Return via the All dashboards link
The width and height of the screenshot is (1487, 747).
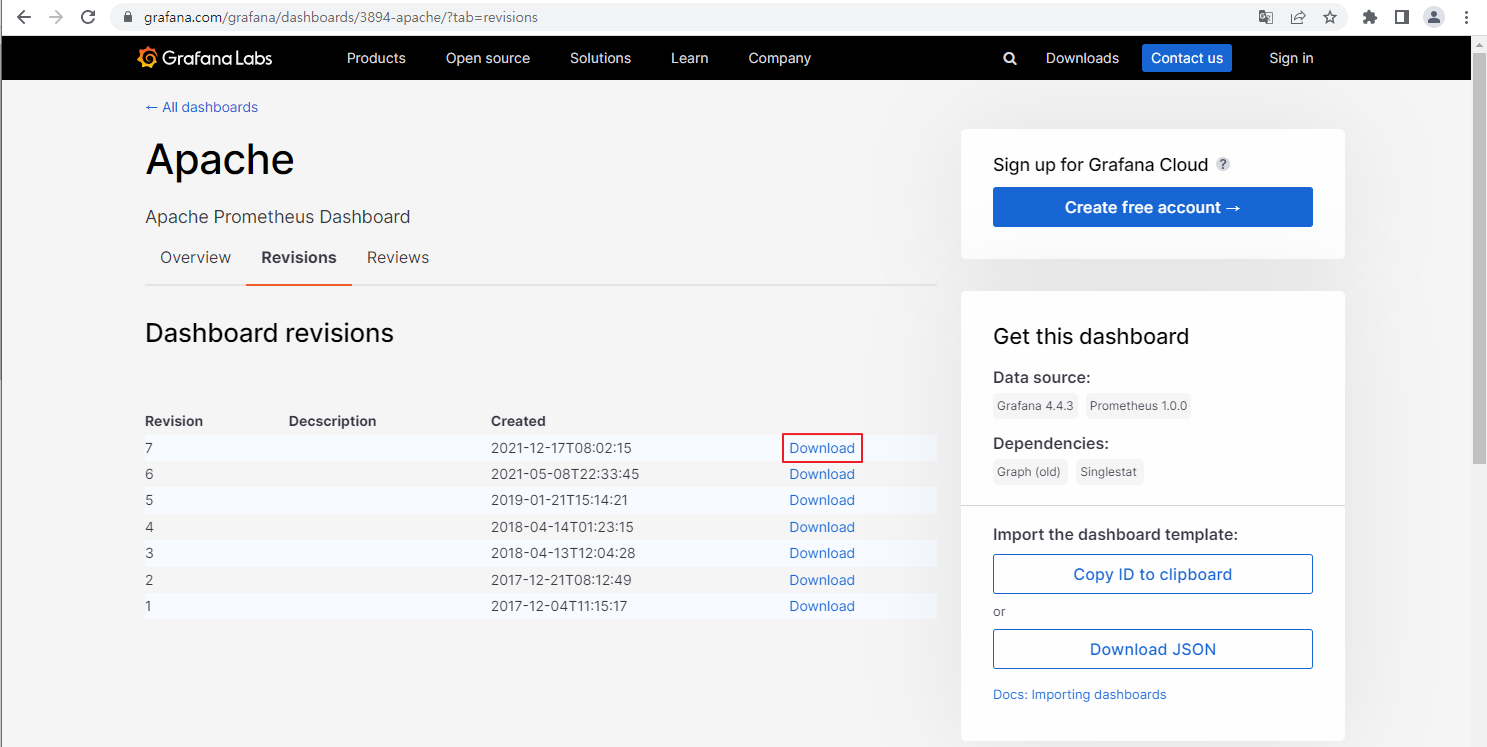[x=201, y=107]
